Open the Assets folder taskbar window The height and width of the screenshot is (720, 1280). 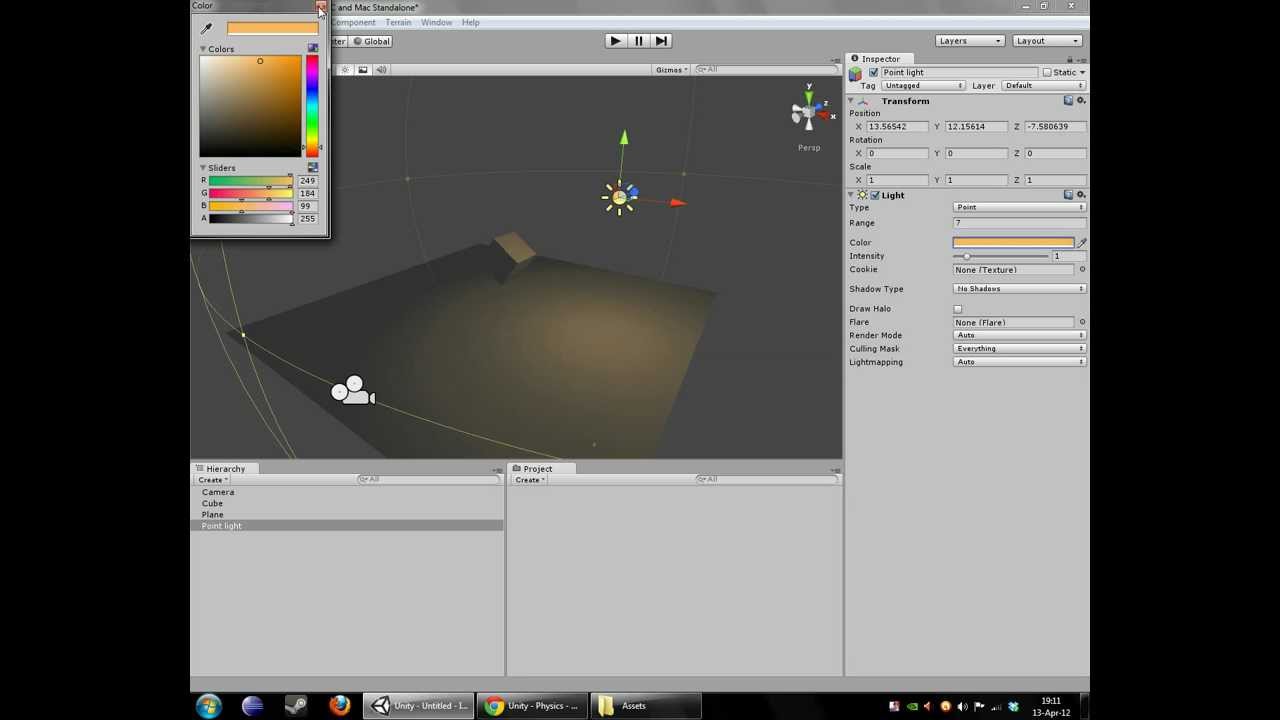pos(645,706)
